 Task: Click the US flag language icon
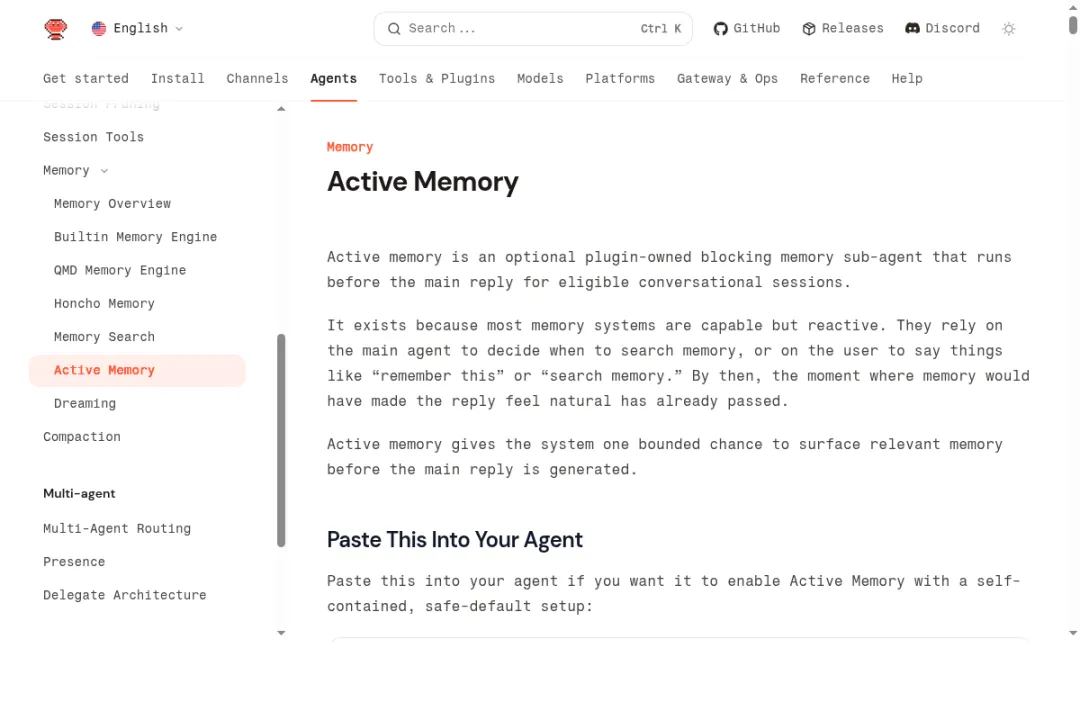(x=99, y=29)
